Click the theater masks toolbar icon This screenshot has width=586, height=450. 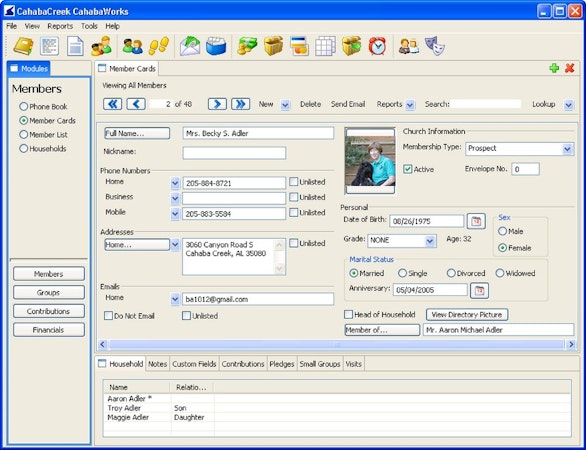pos(435,46)
